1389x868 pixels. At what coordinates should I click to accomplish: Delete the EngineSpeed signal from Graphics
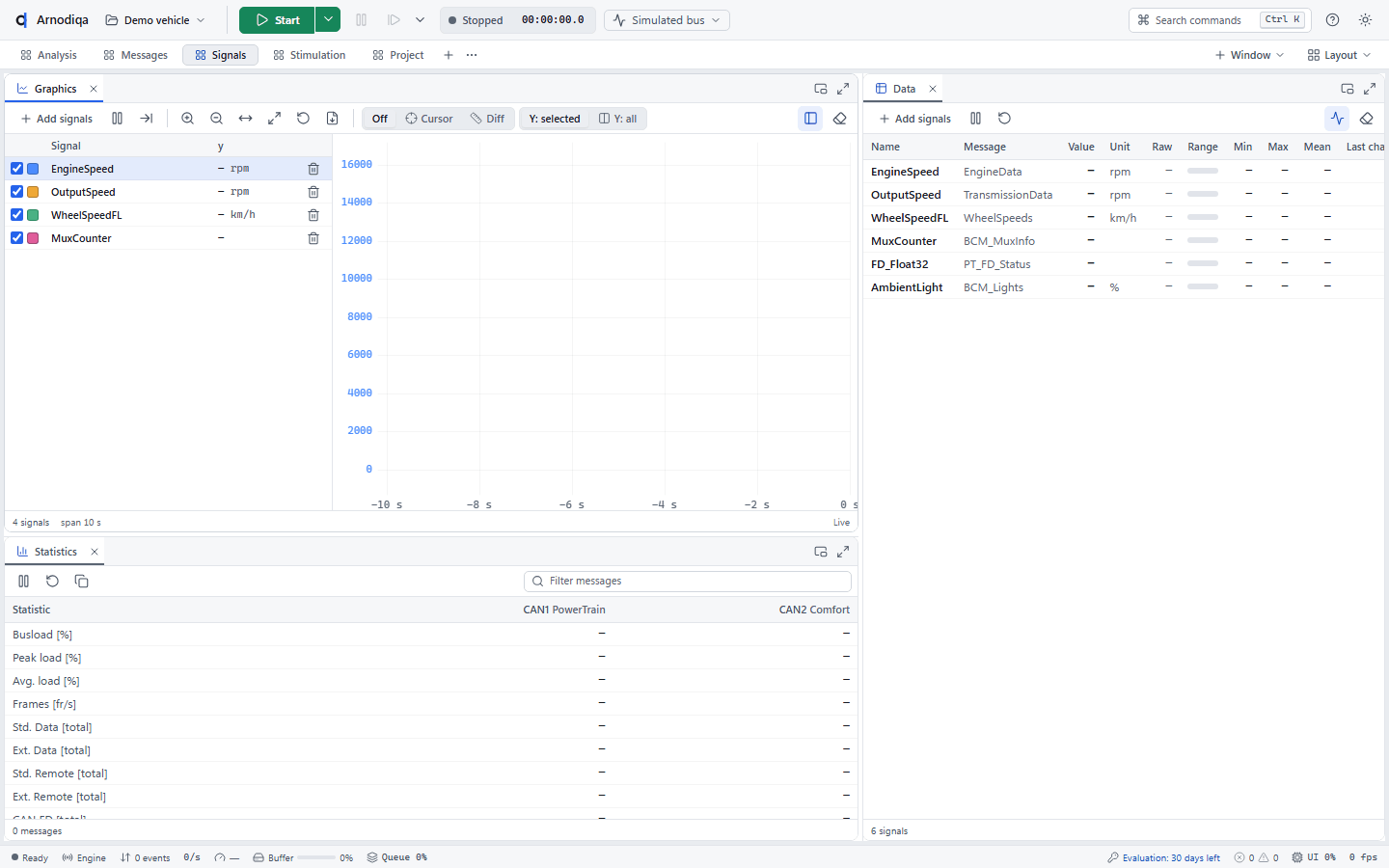pos(313,169)
